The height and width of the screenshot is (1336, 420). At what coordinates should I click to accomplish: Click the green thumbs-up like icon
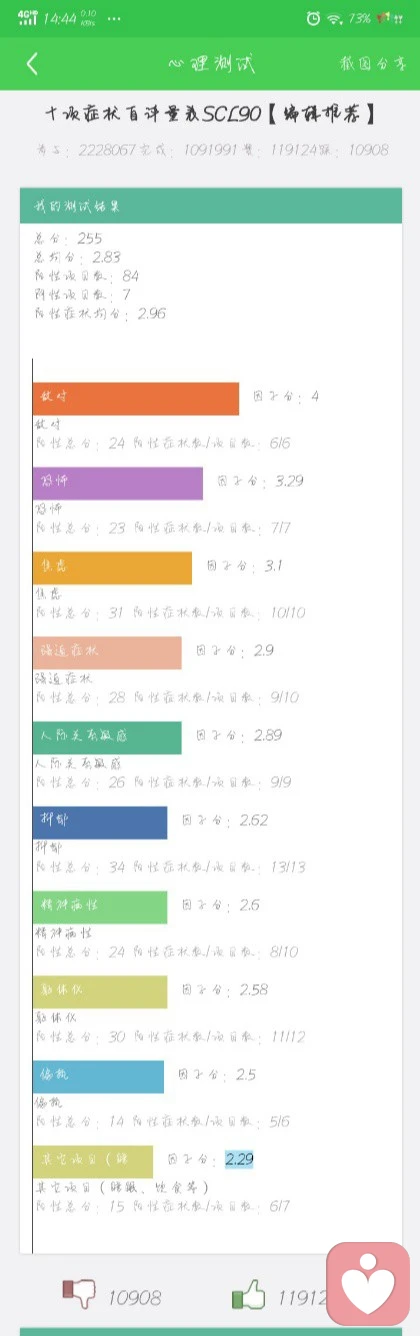pyautogui.click(x=248, y=1296)
